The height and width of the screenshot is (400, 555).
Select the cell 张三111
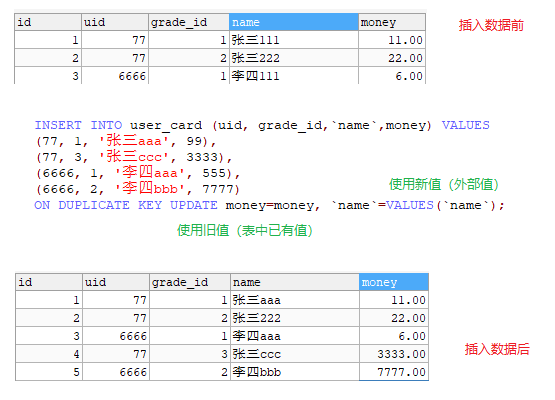(x=294, y=40)
